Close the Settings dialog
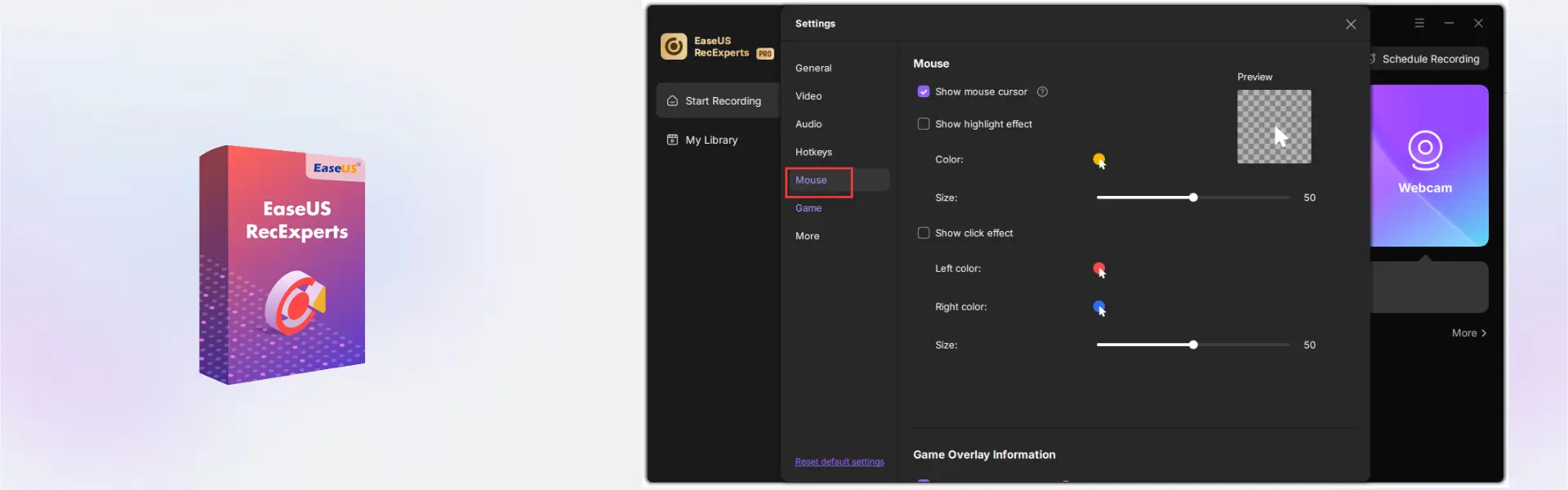The width and height of the screenshot is (1568, 490). coord(1351,24)
